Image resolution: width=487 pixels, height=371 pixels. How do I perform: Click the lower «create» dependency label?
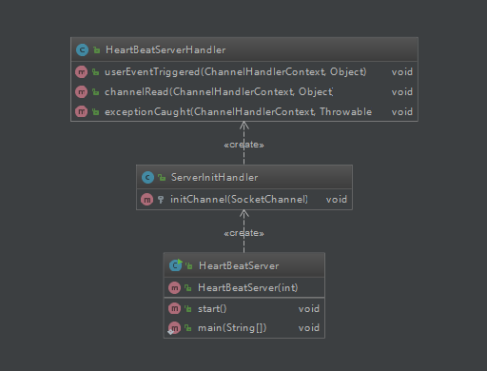(244, 233)
